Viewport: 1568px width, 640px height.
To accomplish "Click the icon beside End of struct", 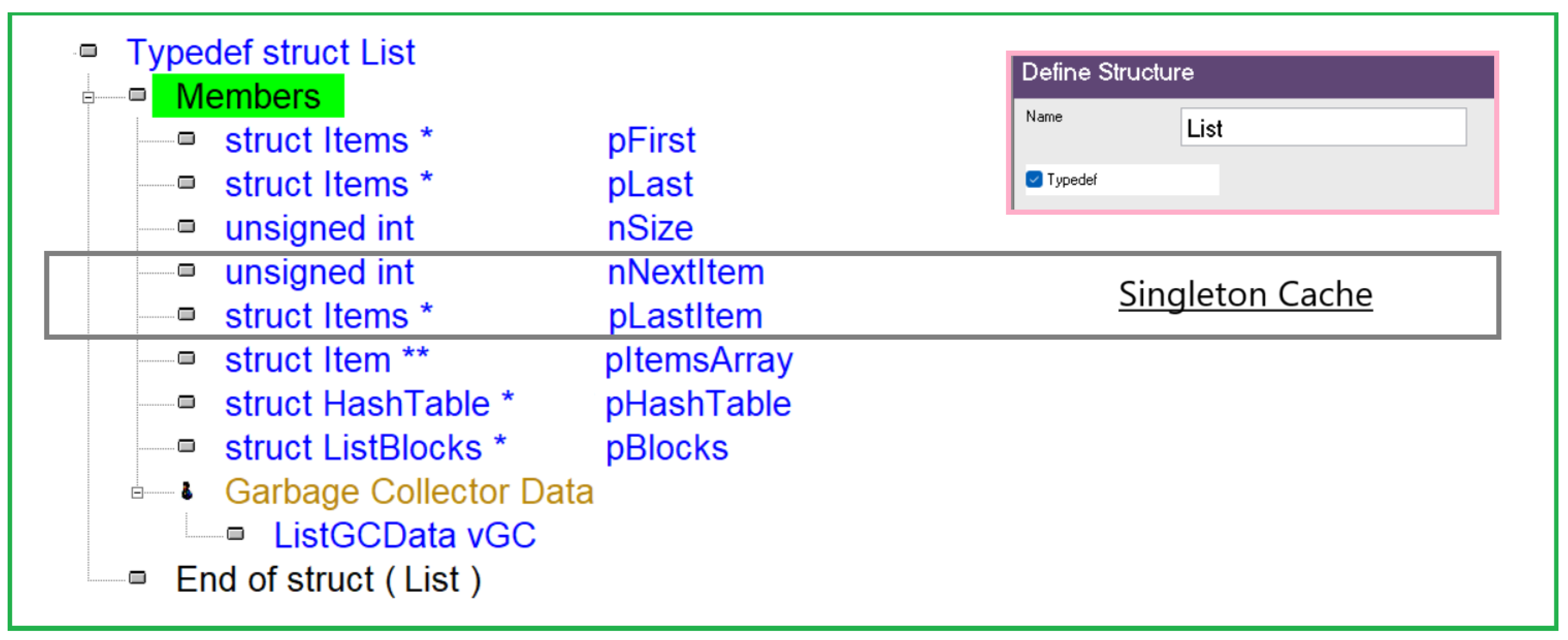I will click(138, 577).
